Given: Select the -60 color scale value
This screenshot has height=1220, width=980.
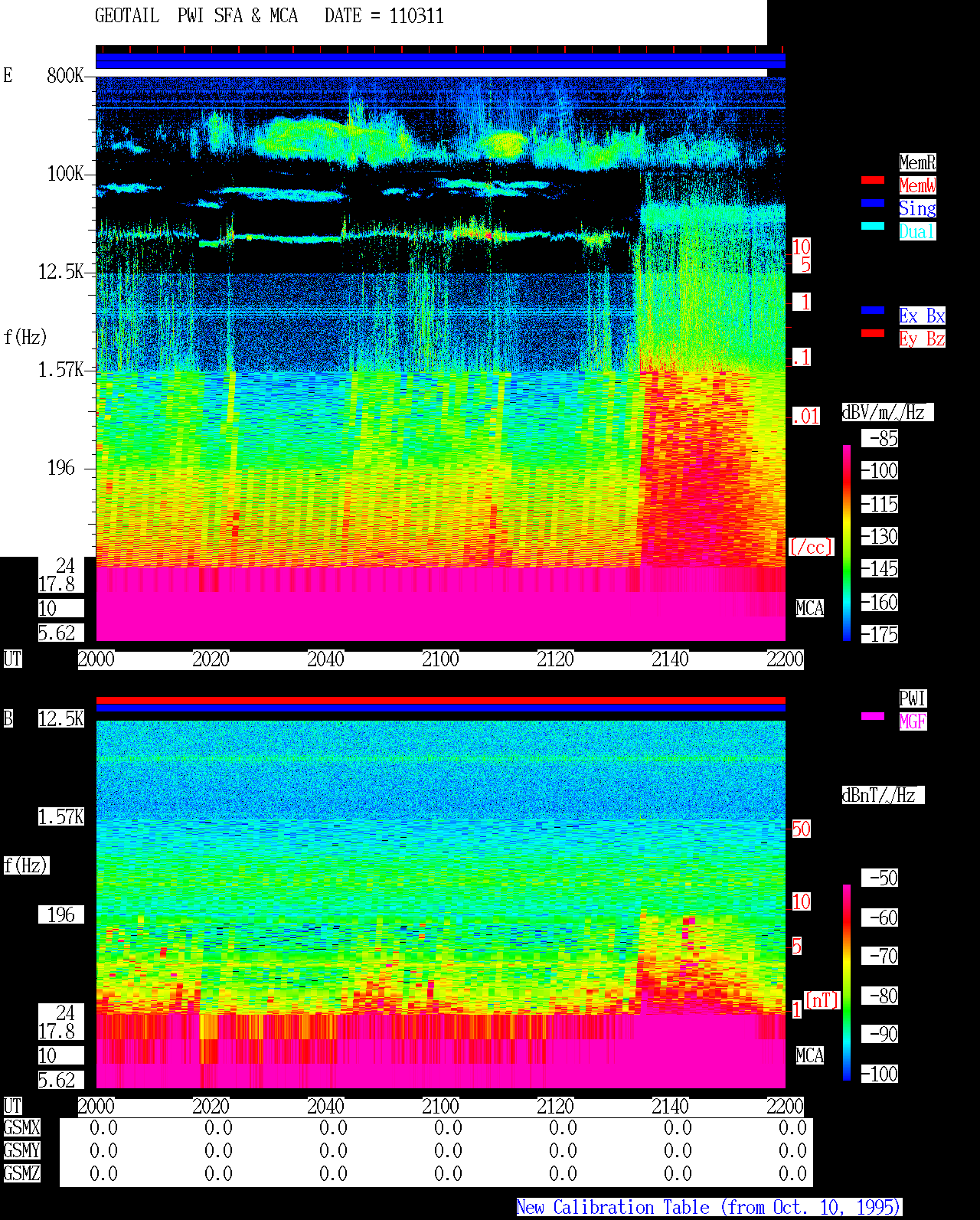Looking at the screenshot, I should click(880, 917).
